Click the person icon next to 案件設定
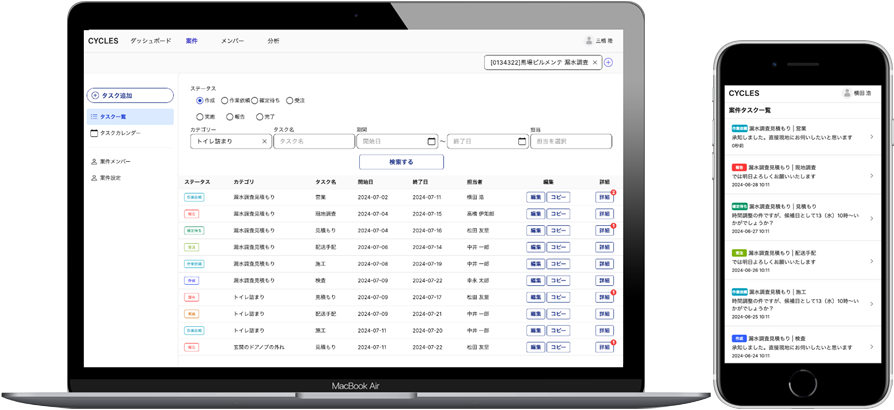Image resolution: width=894 pixels, height=410 pixels. pos(94,178)
